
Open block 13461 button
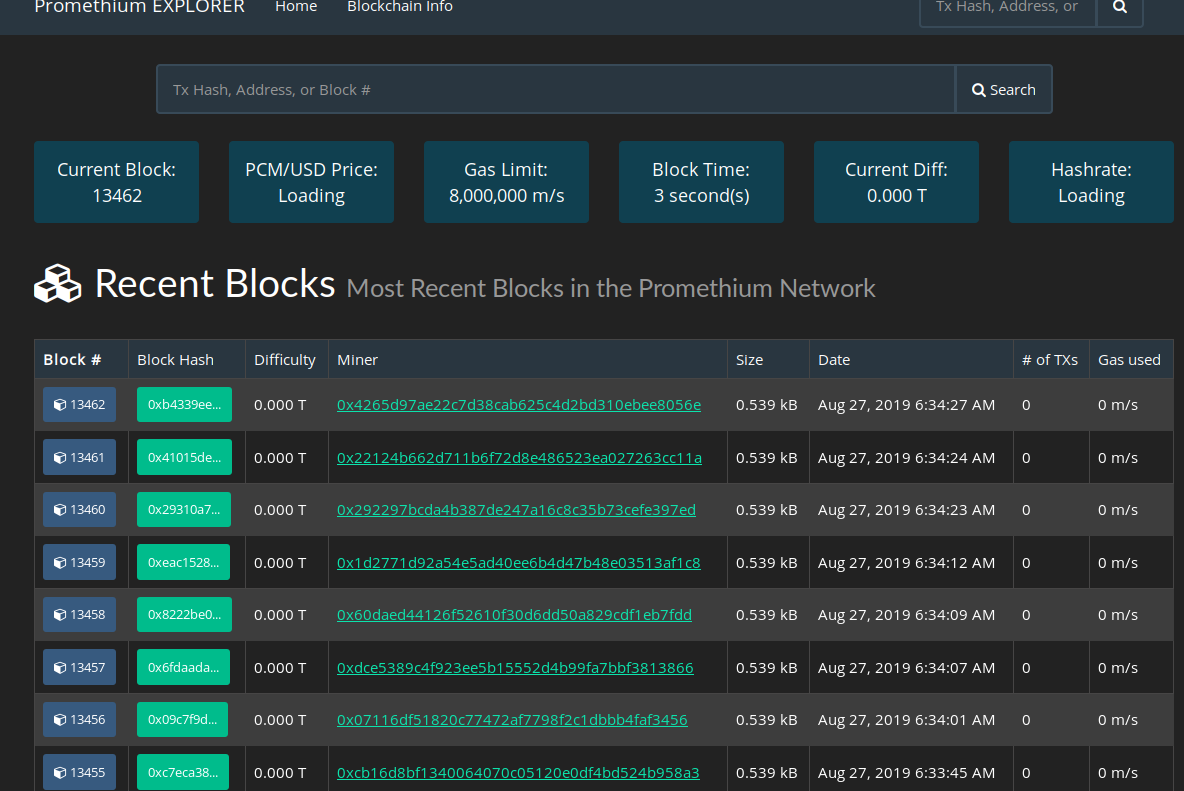(x=79, y=457)
